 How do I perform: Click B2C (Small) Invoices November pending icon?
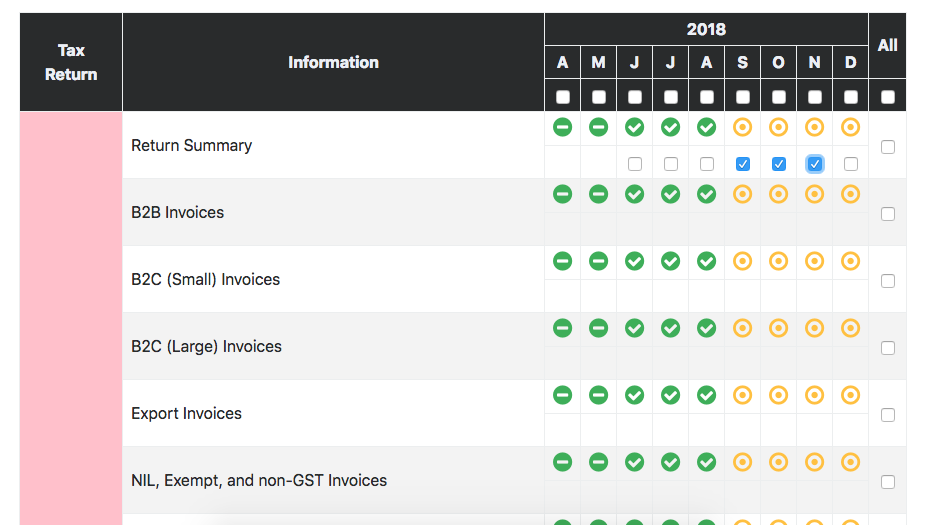814,261
